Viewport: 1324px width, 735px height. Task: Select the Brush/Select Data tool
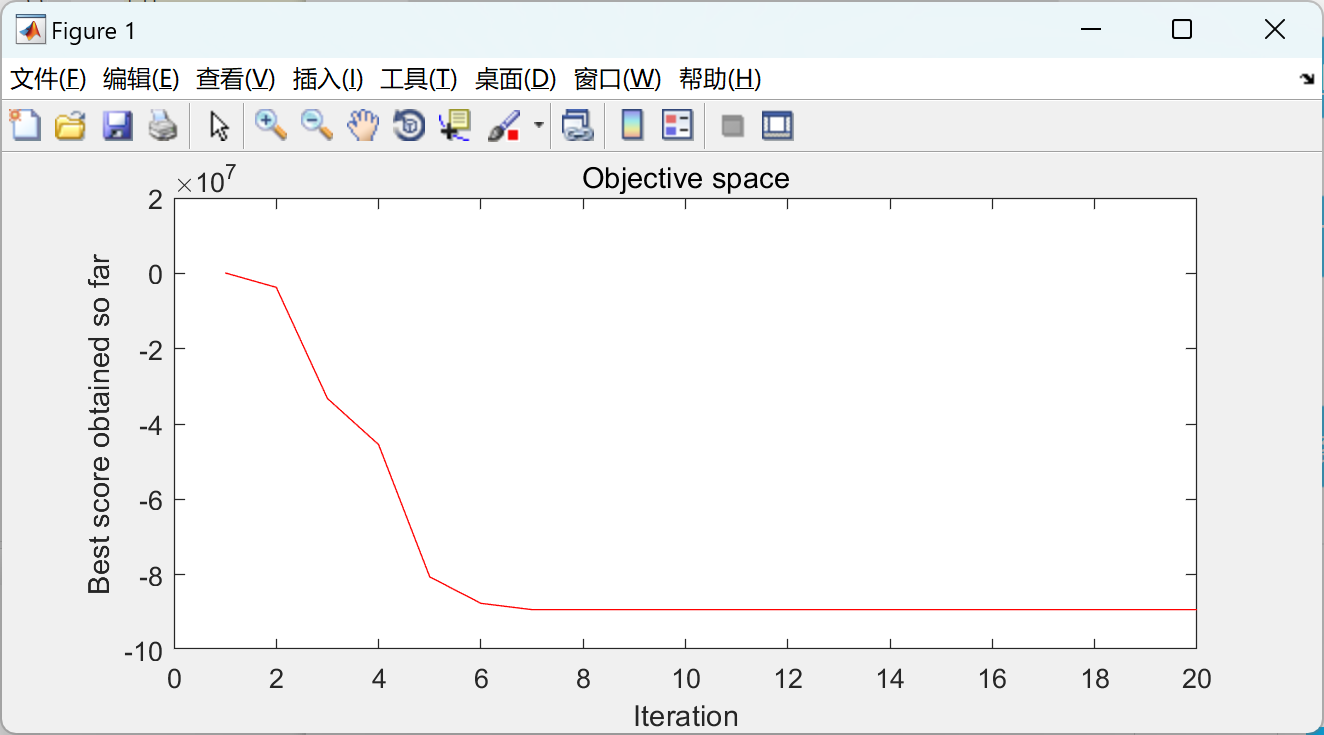pyautogui.click(x=504, y=125)
